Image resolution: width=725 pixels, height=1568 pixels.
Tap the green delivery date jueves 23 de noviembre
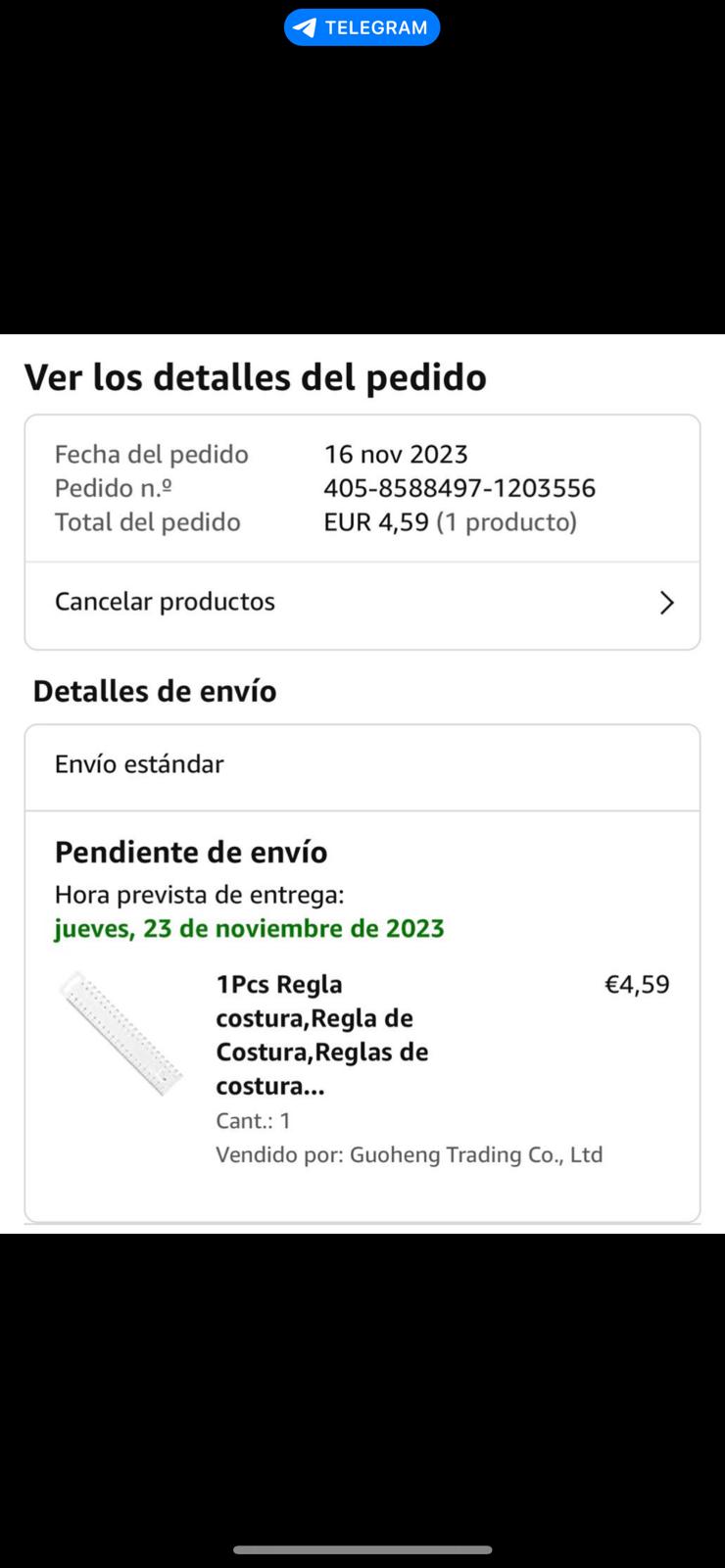tap(249, 929)
